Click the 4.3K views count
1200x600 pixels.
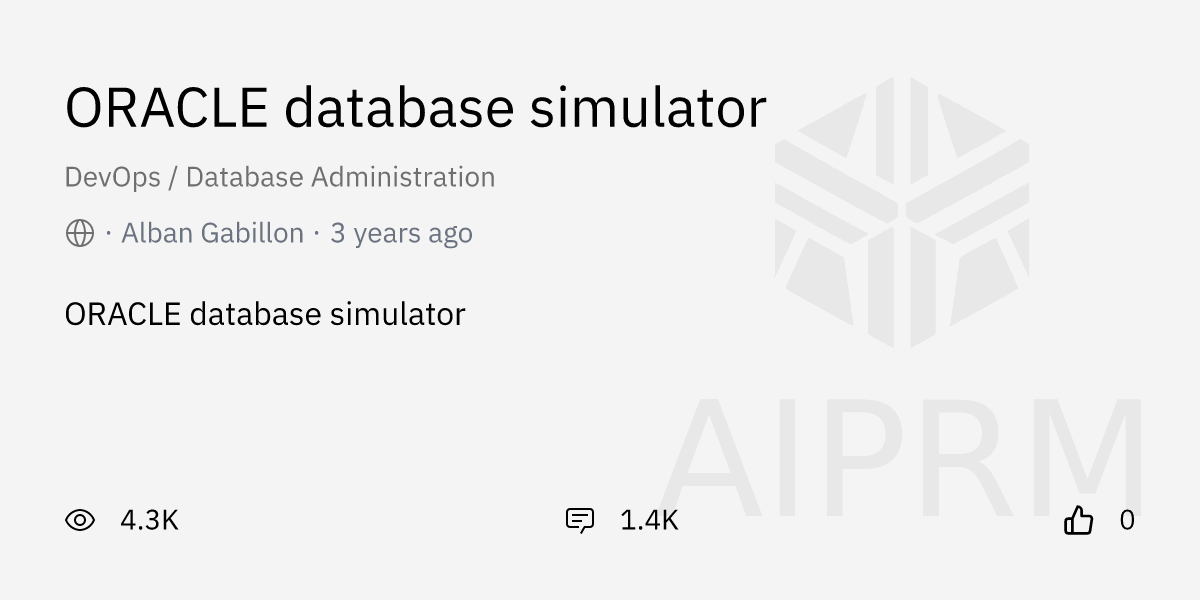pyautogui.click(x=149, y=520)
